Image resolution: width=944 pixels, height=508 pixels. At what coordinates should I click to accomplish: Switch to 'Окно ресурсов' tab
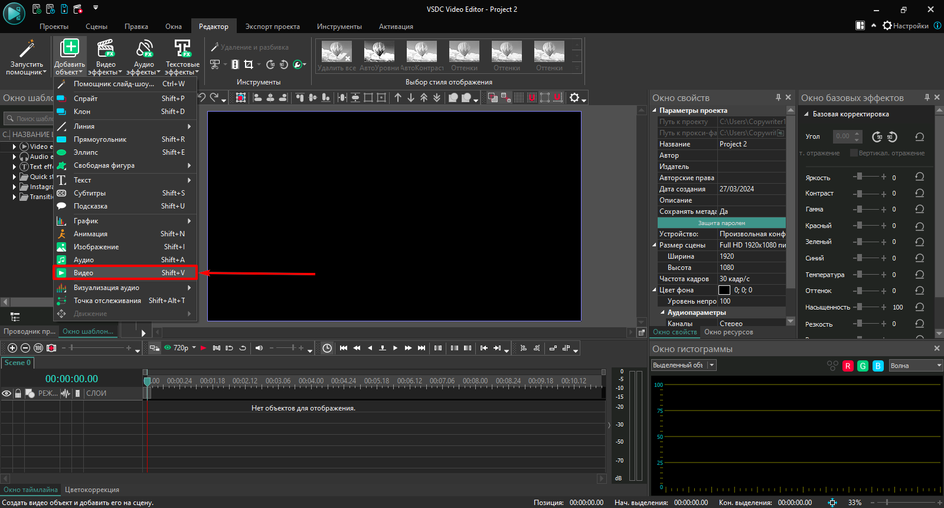pos(728,332)
